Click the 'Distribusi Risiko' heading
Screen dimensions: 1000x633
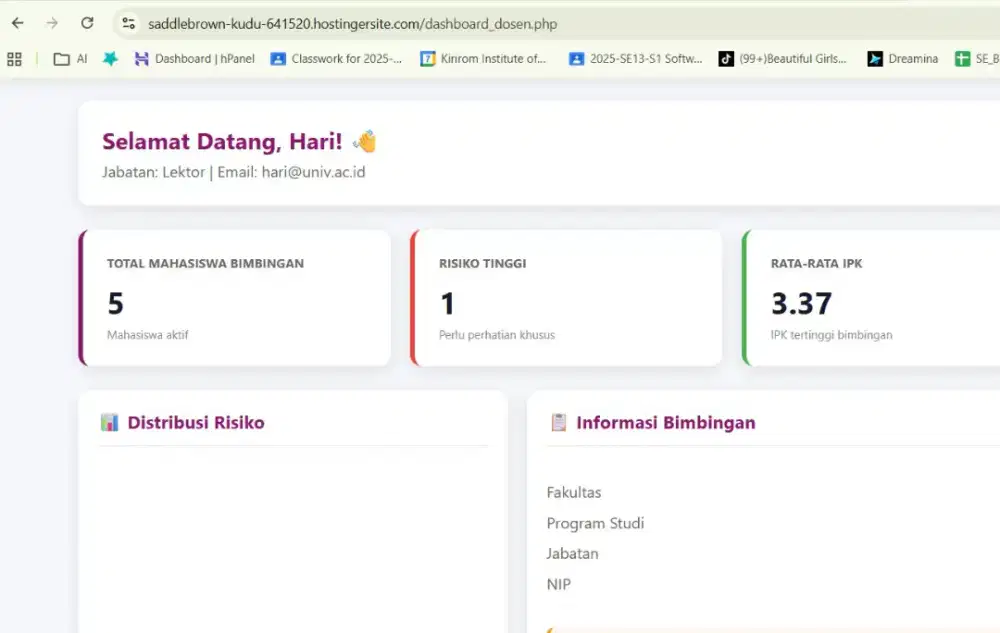(x=196, y=423)
